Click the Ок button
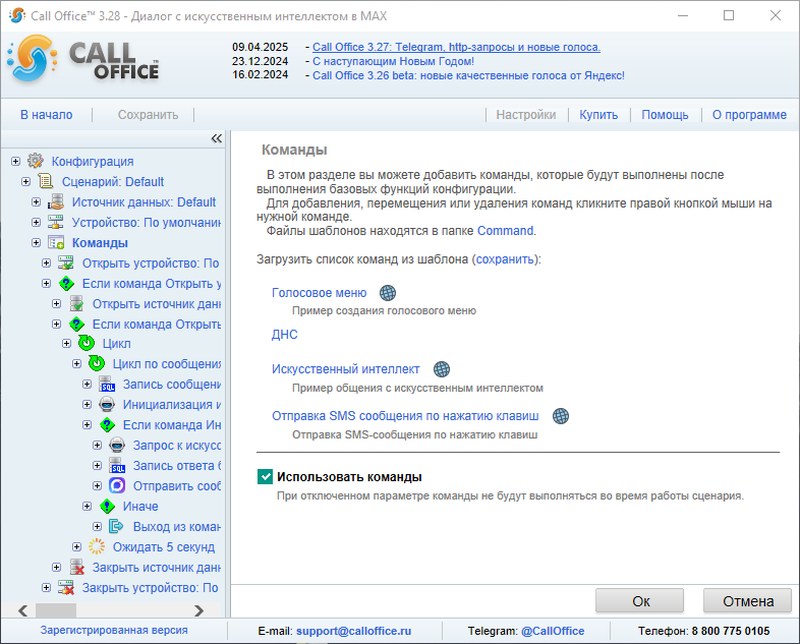800x644 pixels. [x=640, y=601]
